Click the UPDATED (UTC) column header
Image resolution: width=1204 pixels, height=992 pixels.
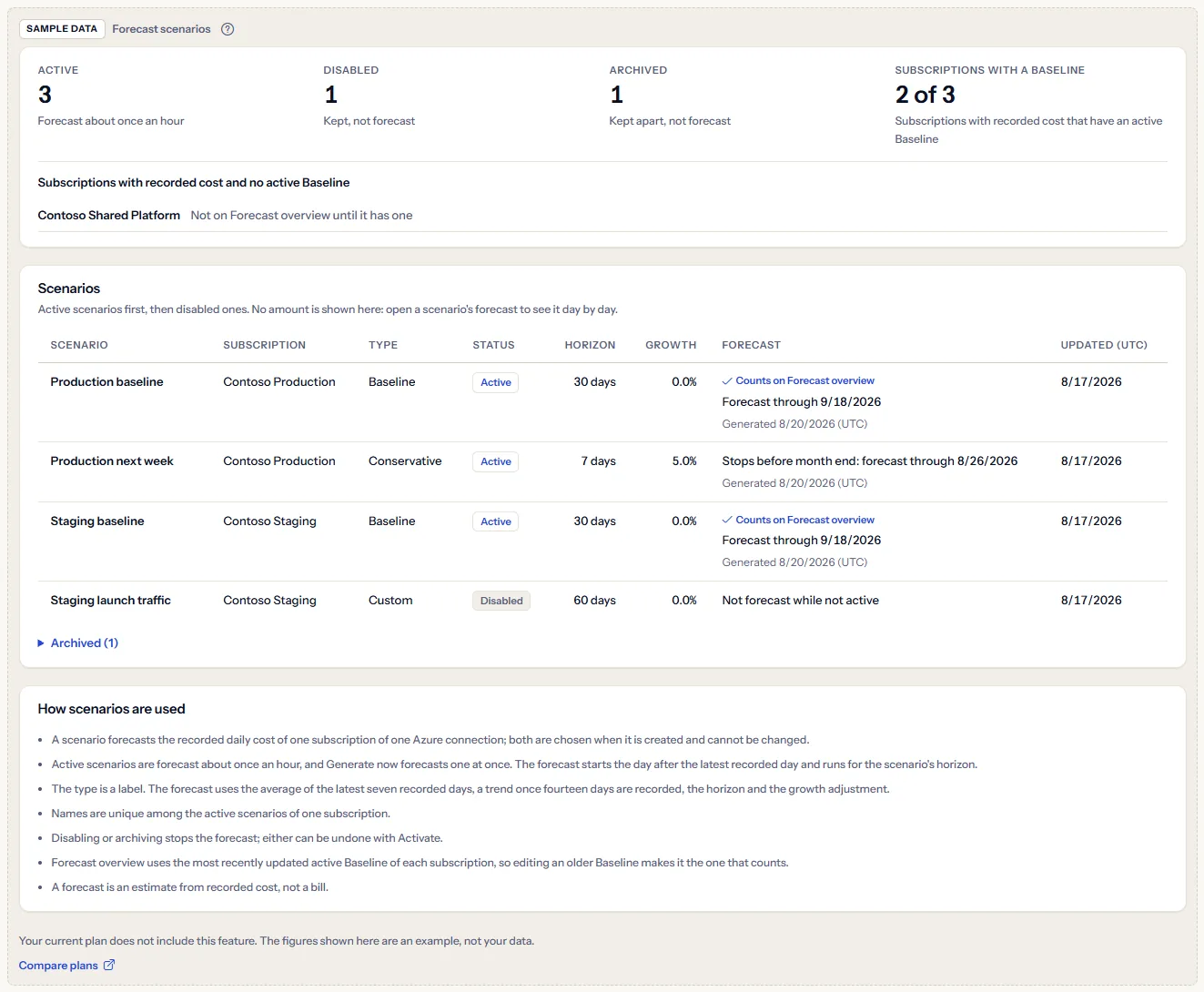coord(1104,346)
